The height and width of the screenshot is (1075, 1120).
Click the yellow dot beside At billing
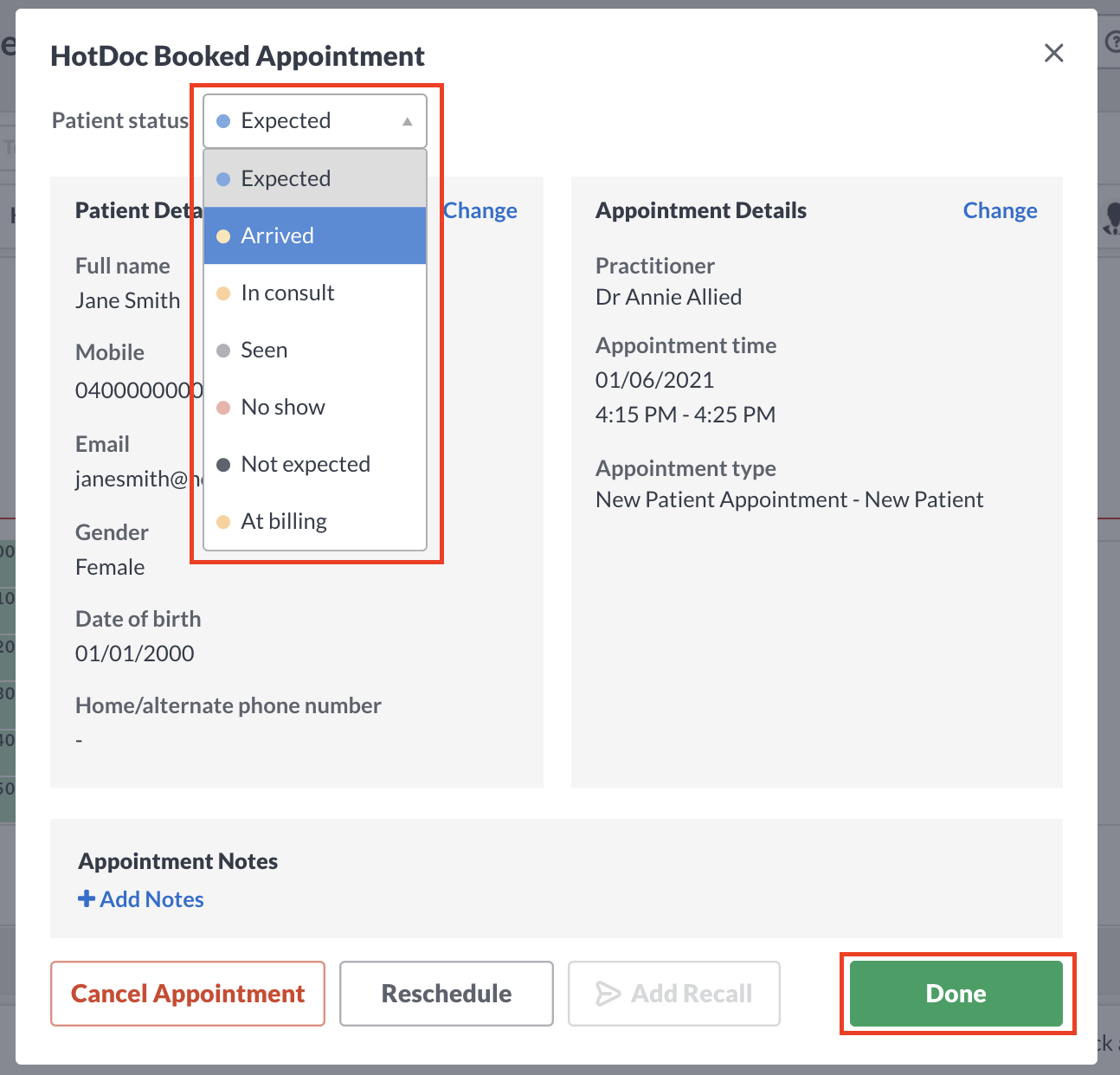[224, 521]
